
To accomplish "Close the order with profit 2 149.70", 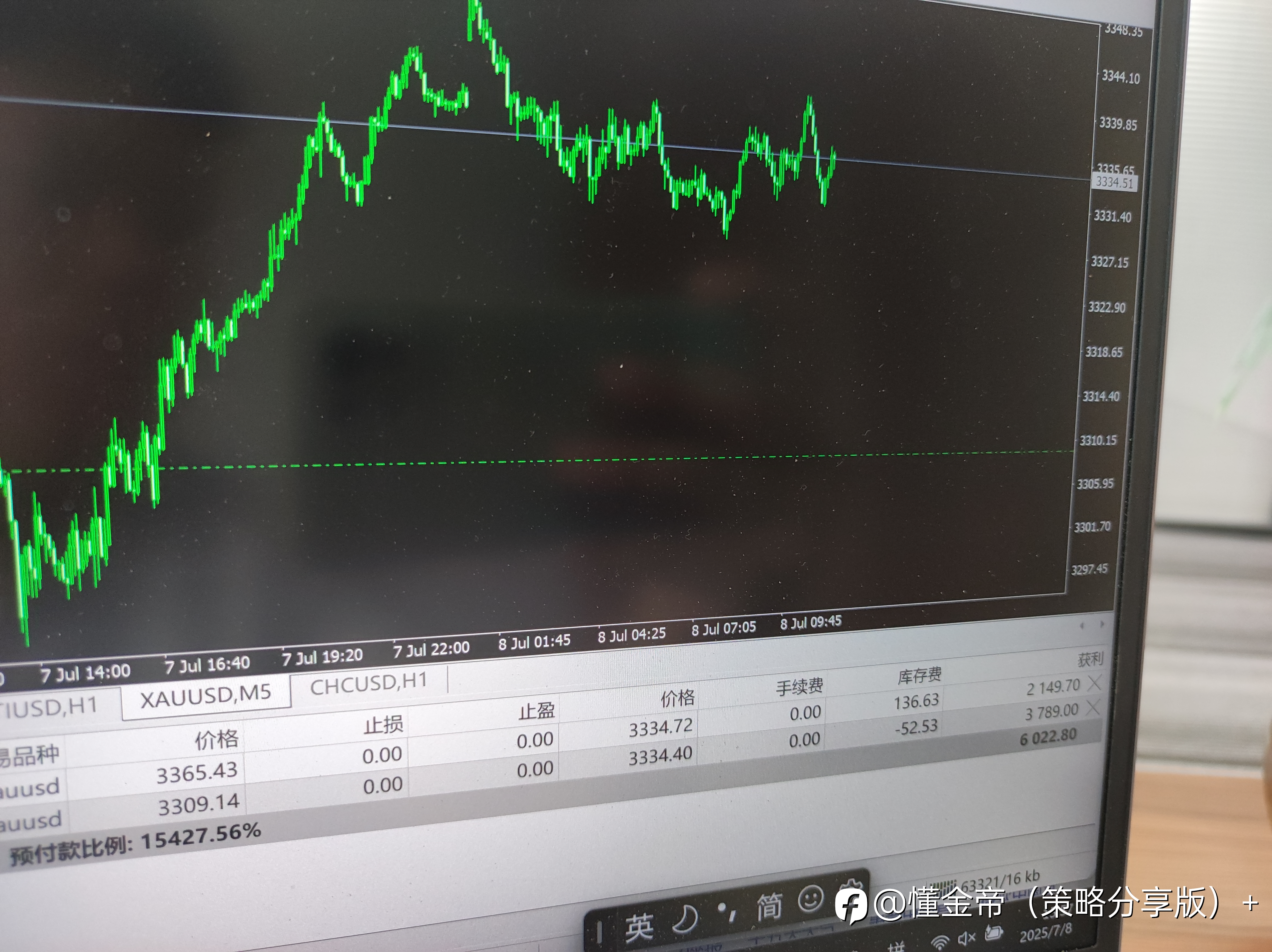I will coord(1094,683).
